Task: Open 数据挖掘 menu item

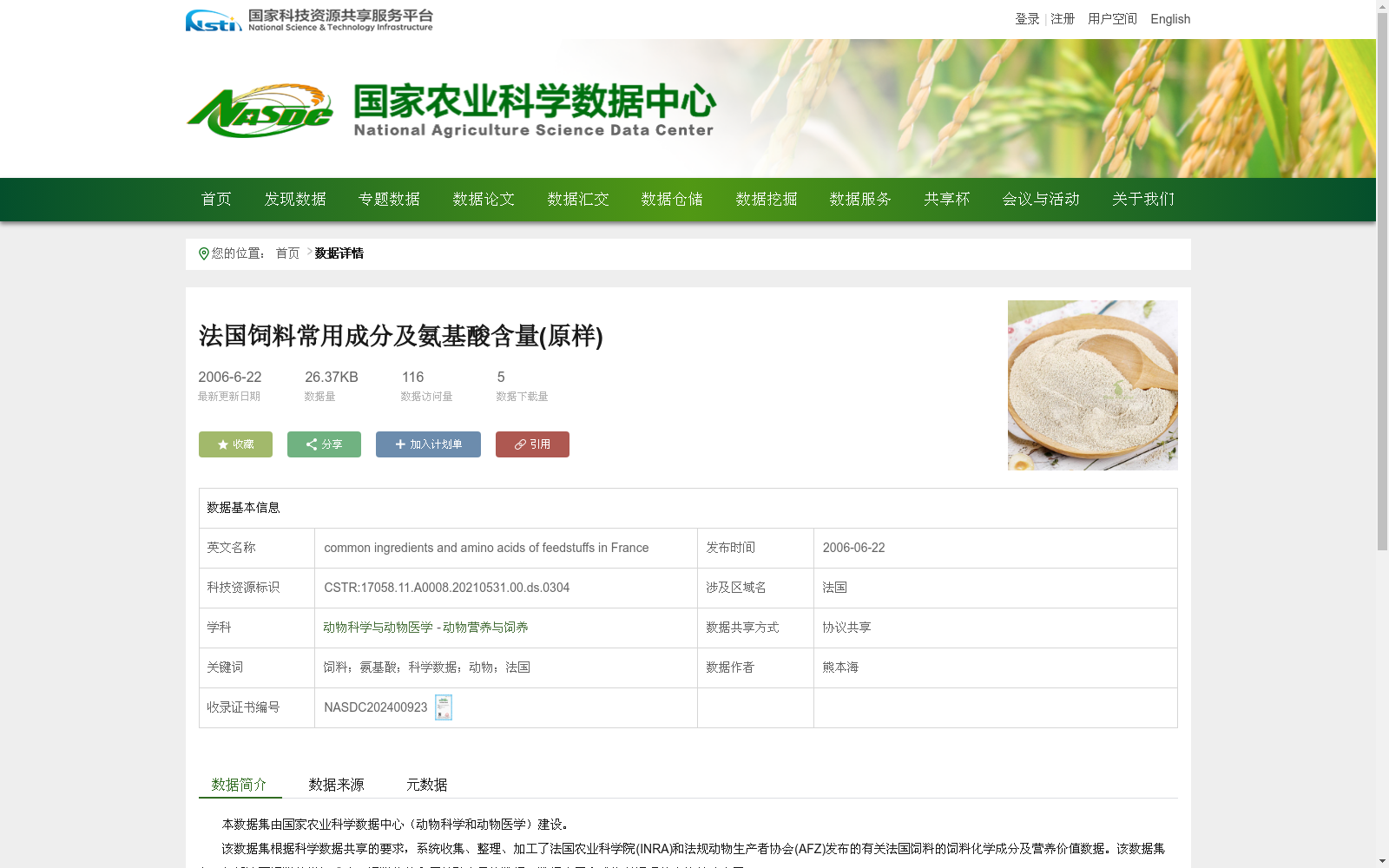Action: 767,200
